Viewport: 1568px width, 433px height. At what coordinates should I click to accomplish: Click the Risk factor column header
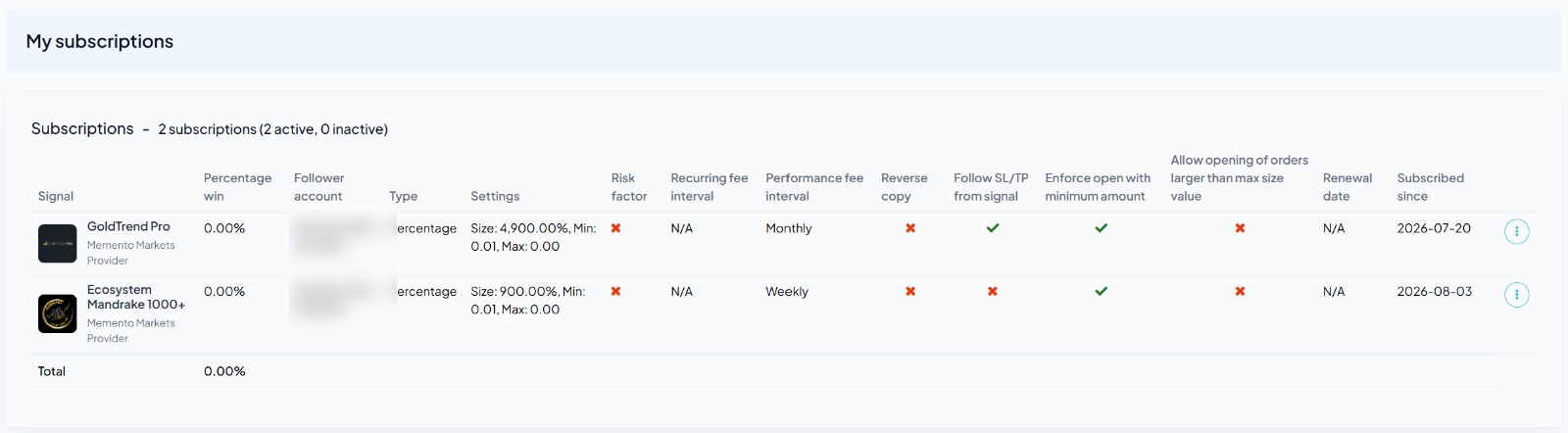pos(629,187)
